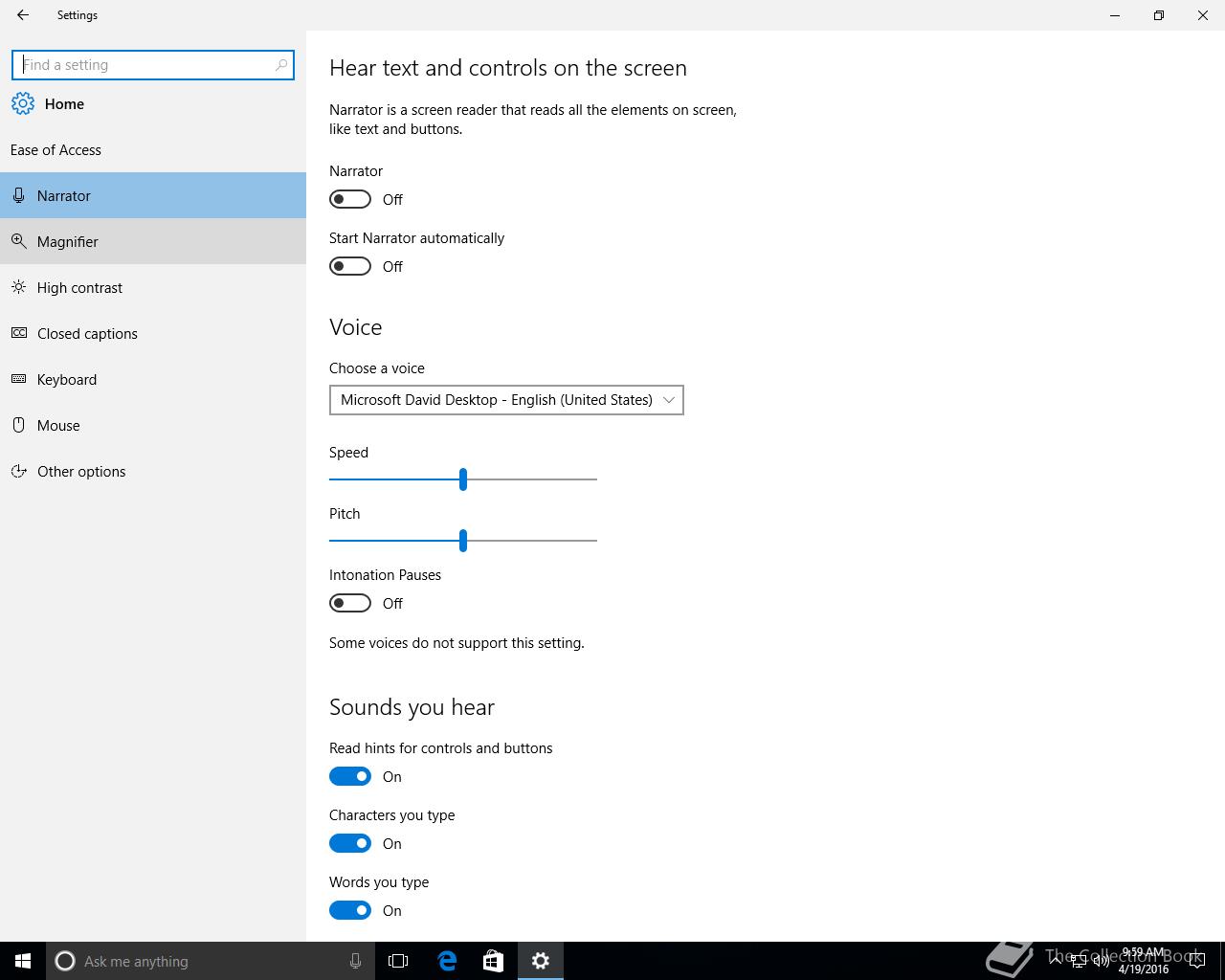Click the Home gear icon

[23, 103]
